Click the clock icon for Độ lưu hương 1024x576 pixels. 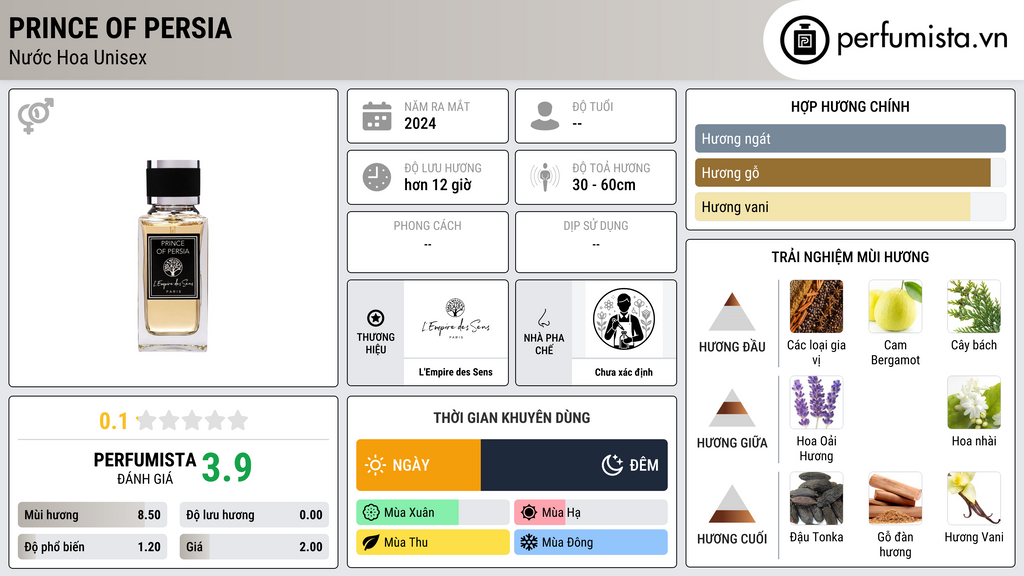tap(377, 177)
